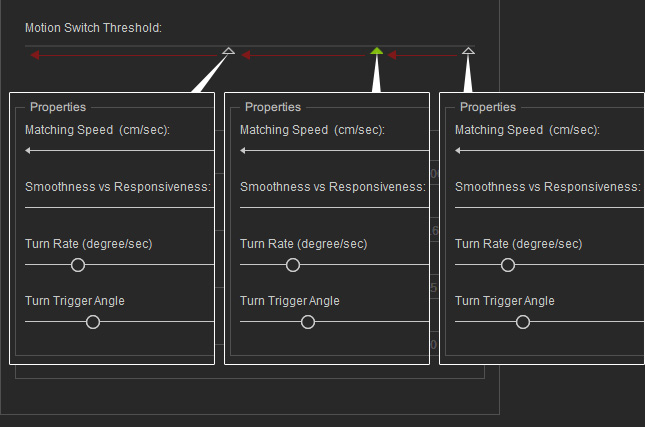Select the first white threshold triangle marker

tap(228, 50)
